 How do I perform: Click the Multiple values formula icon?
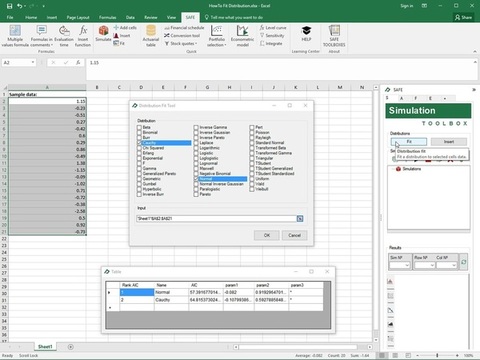pos(15,31)
